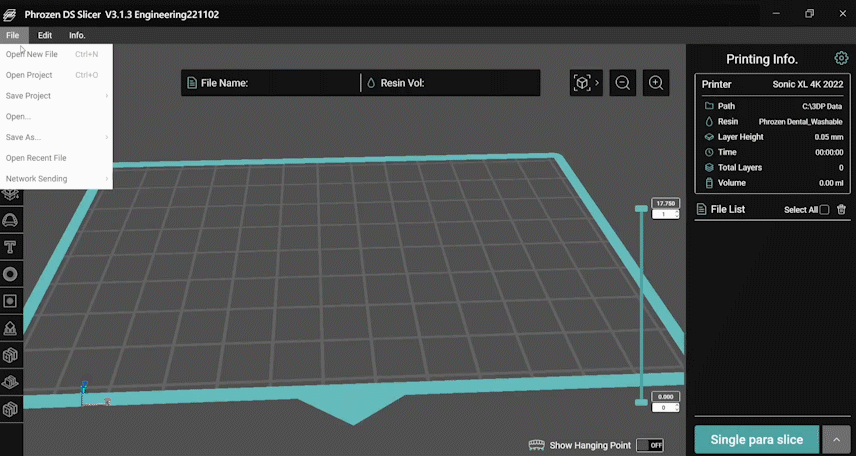The width and height of the screenshot is (856, 456).
Task: Click the Phrozen Dental_Washable resin value
Action: (801, 121)
